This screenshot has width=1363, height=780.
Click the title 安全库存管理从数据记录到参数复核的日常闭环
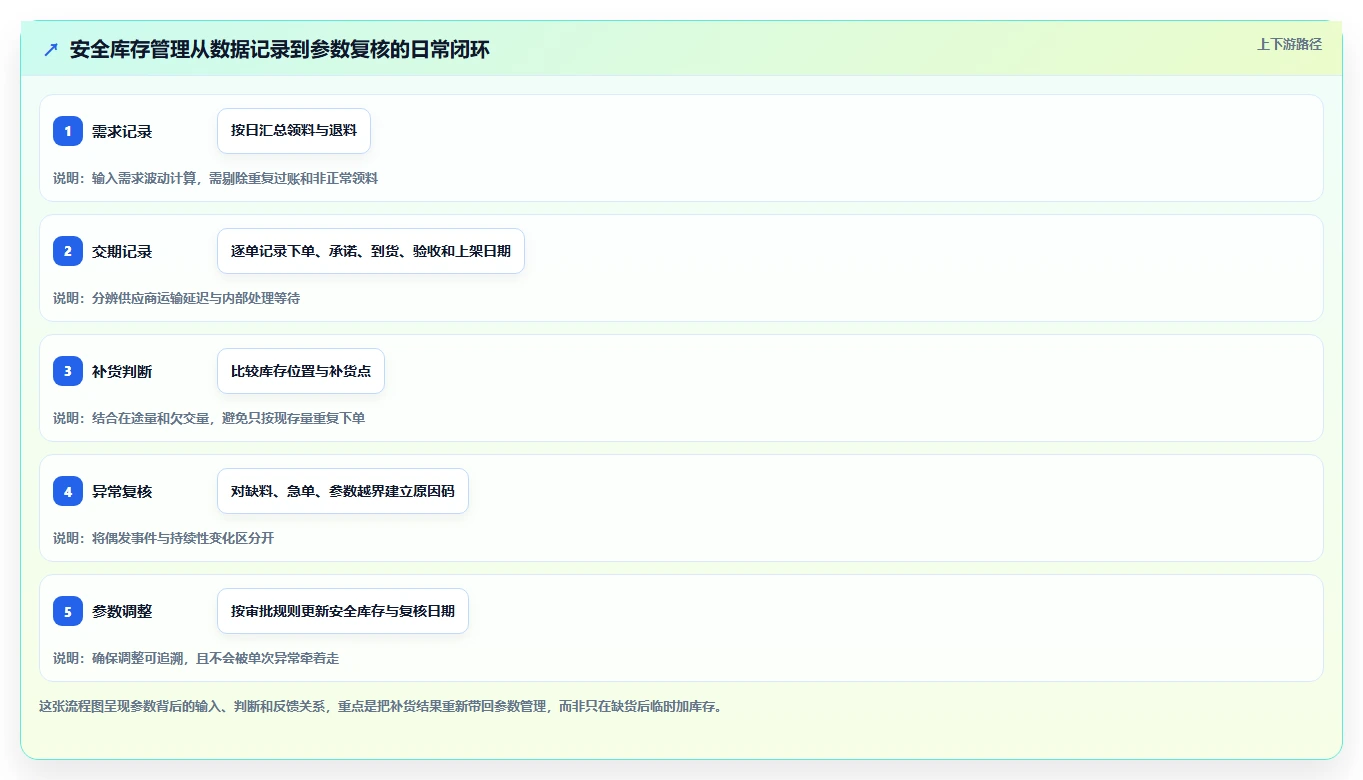point(280,50)
